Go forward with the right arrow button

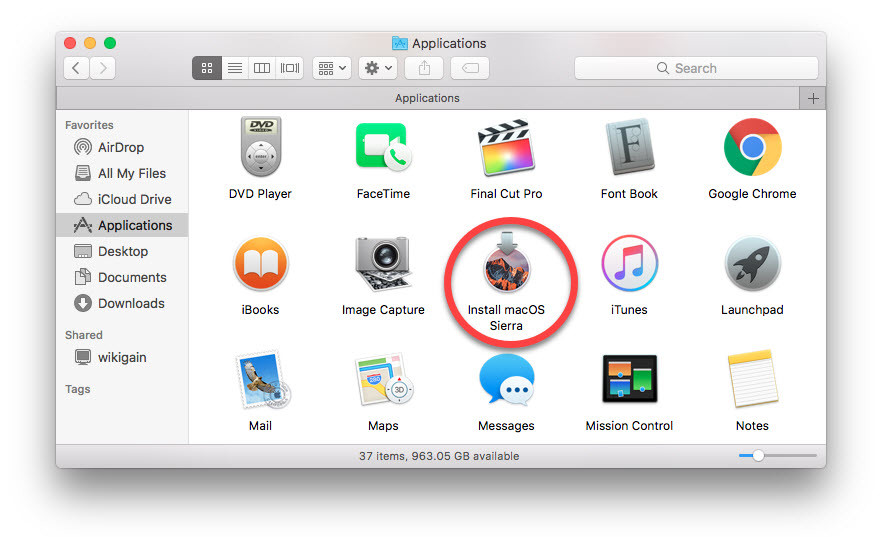coord(103,68)
